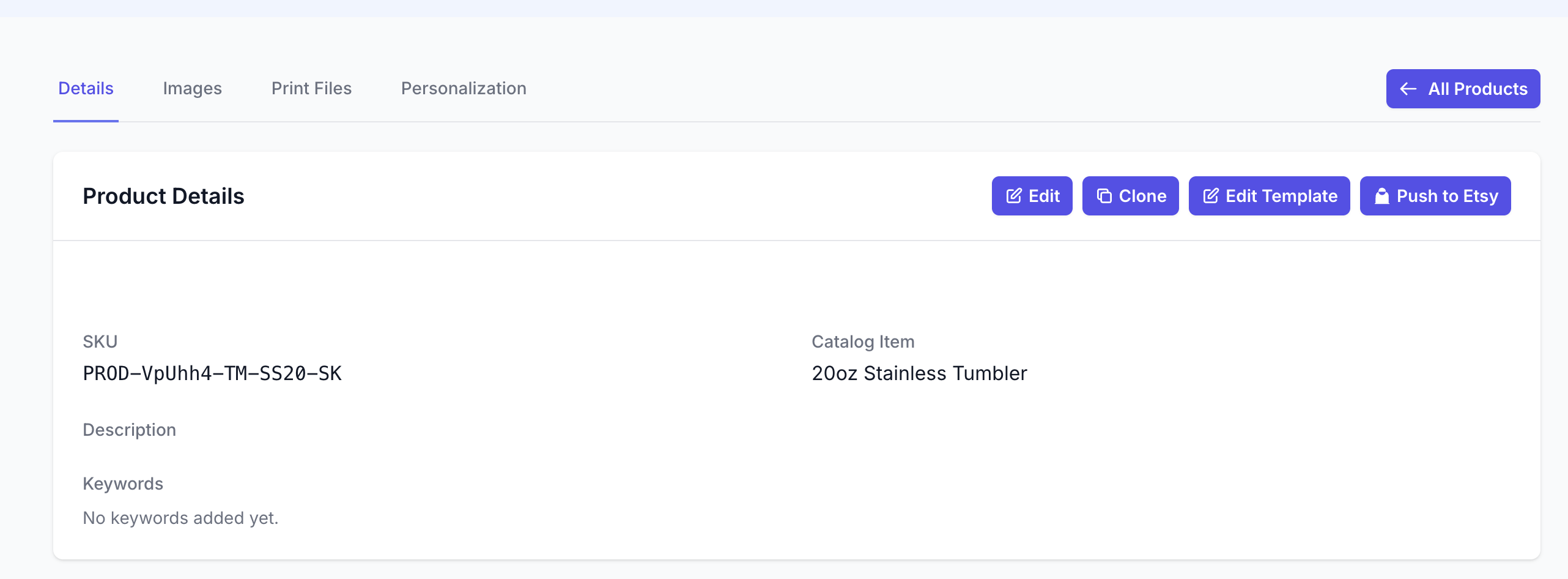
Task: Click the Product Details heading
Action: point(163,196)
